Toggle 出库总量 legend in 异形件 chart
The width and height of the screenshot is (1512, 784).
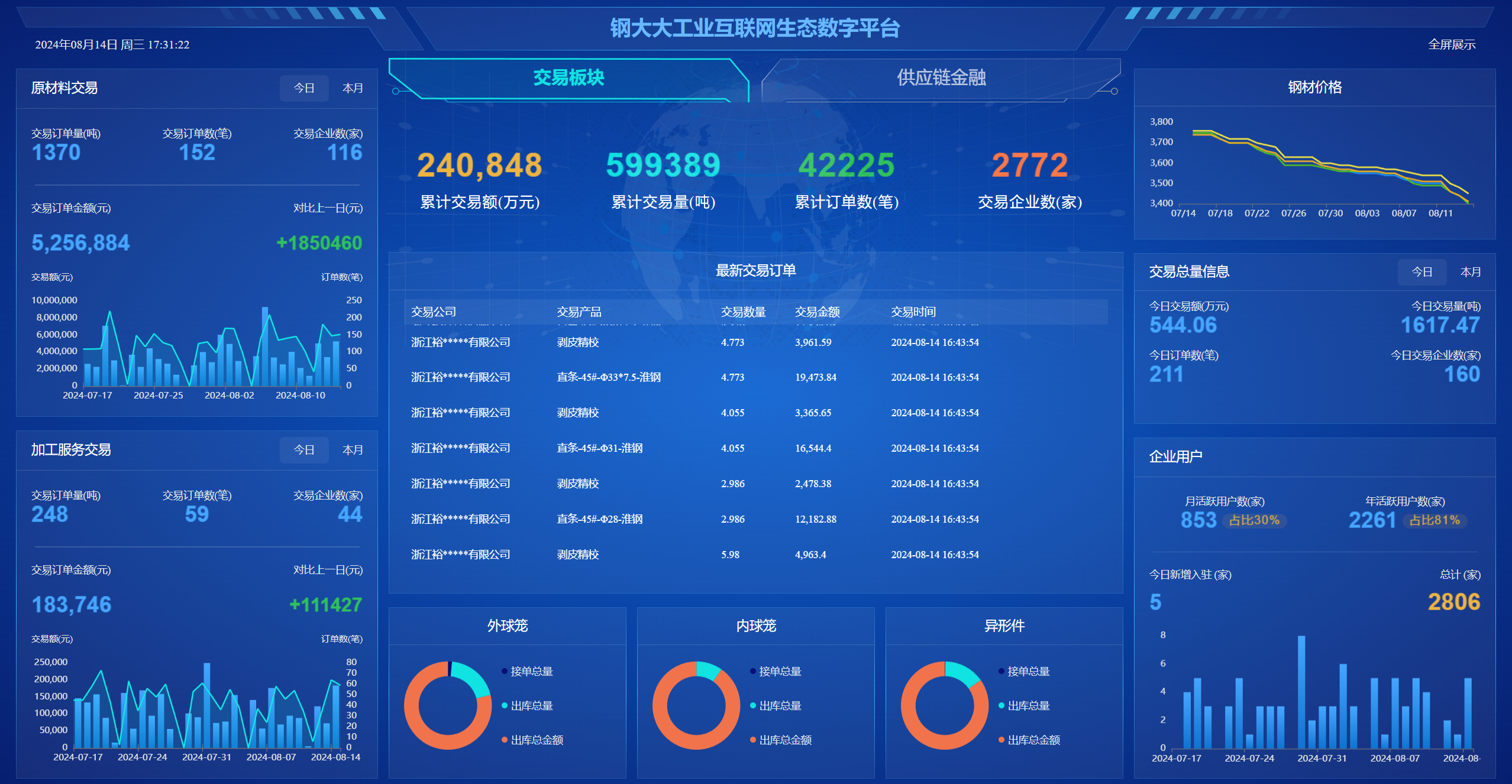tap(1025, 705)
